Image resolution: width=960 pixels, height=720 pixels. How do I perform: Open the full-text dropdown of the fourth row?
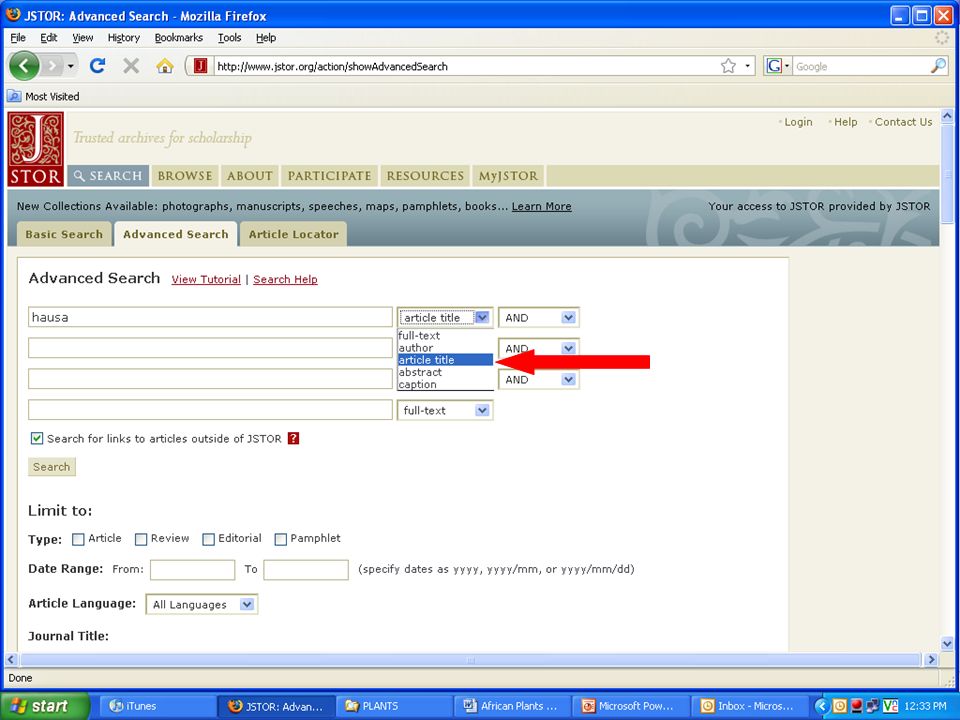click(445, 410)
